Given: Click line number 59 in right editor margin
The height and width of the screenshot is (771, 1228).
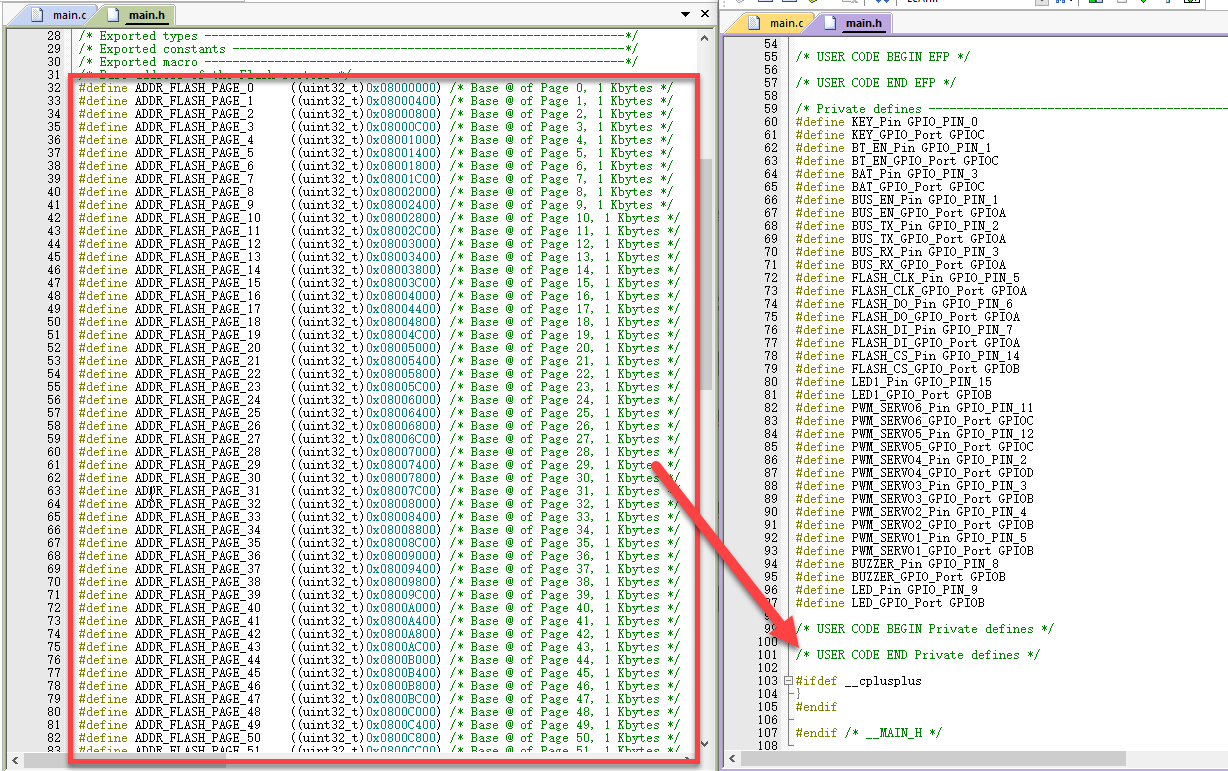Looking at the screenshot, I should 770,109.
